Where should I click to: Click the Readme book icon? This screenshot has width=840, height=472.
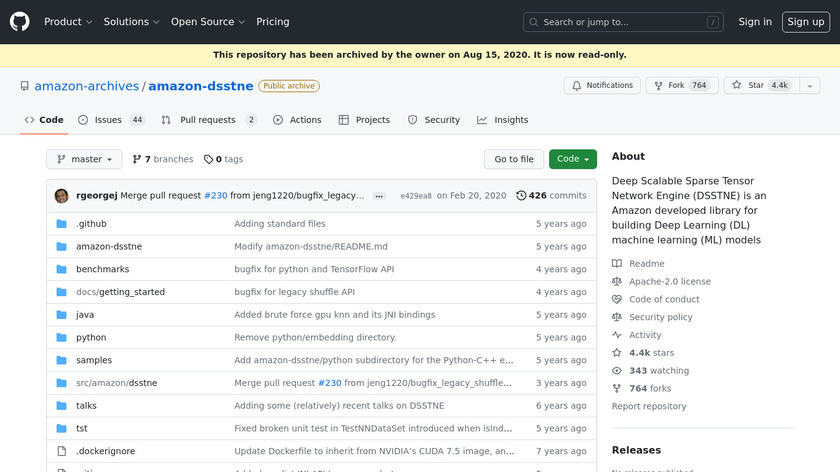pyautogui.click(x=617, y=264)
